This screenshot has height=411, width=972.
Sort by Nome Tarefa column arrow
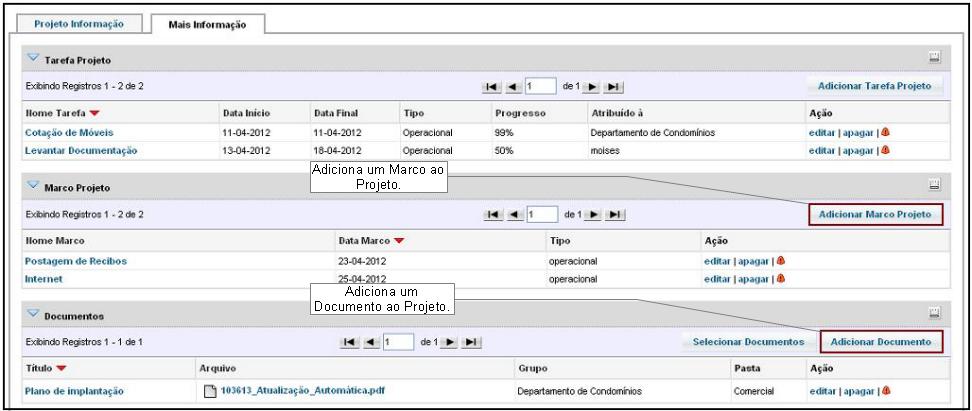click(94, 113)
